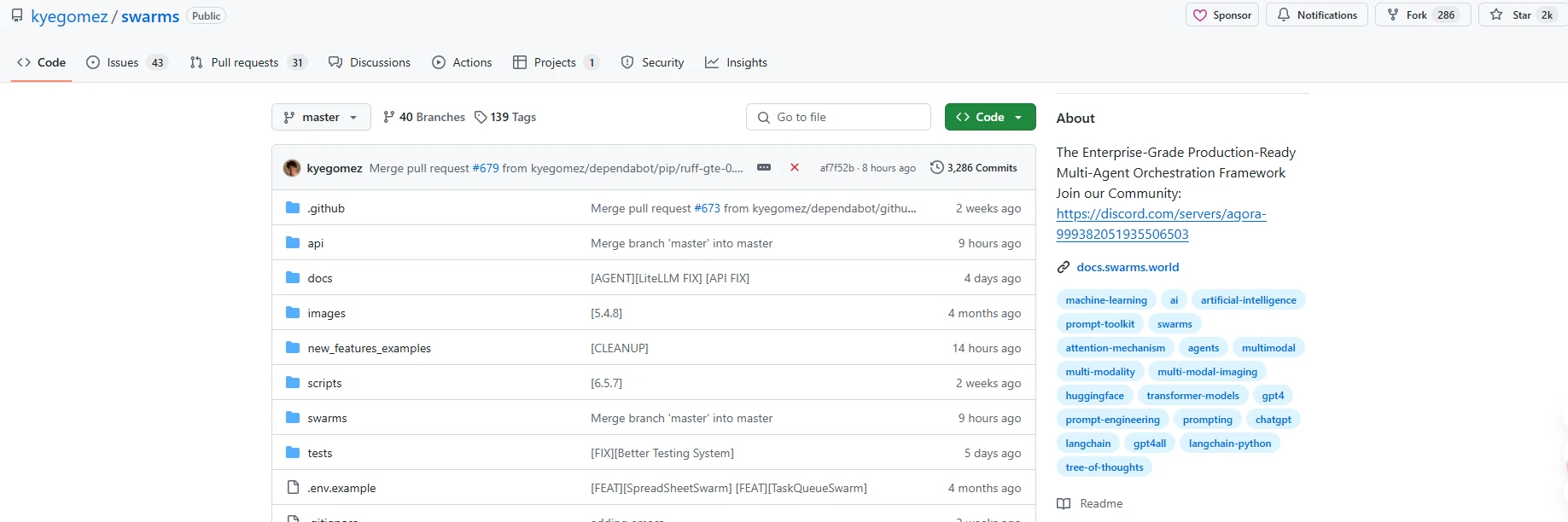Open the new_features_examples folder
This screenshot has width=1568, height=522.
[x=369, y=348]
